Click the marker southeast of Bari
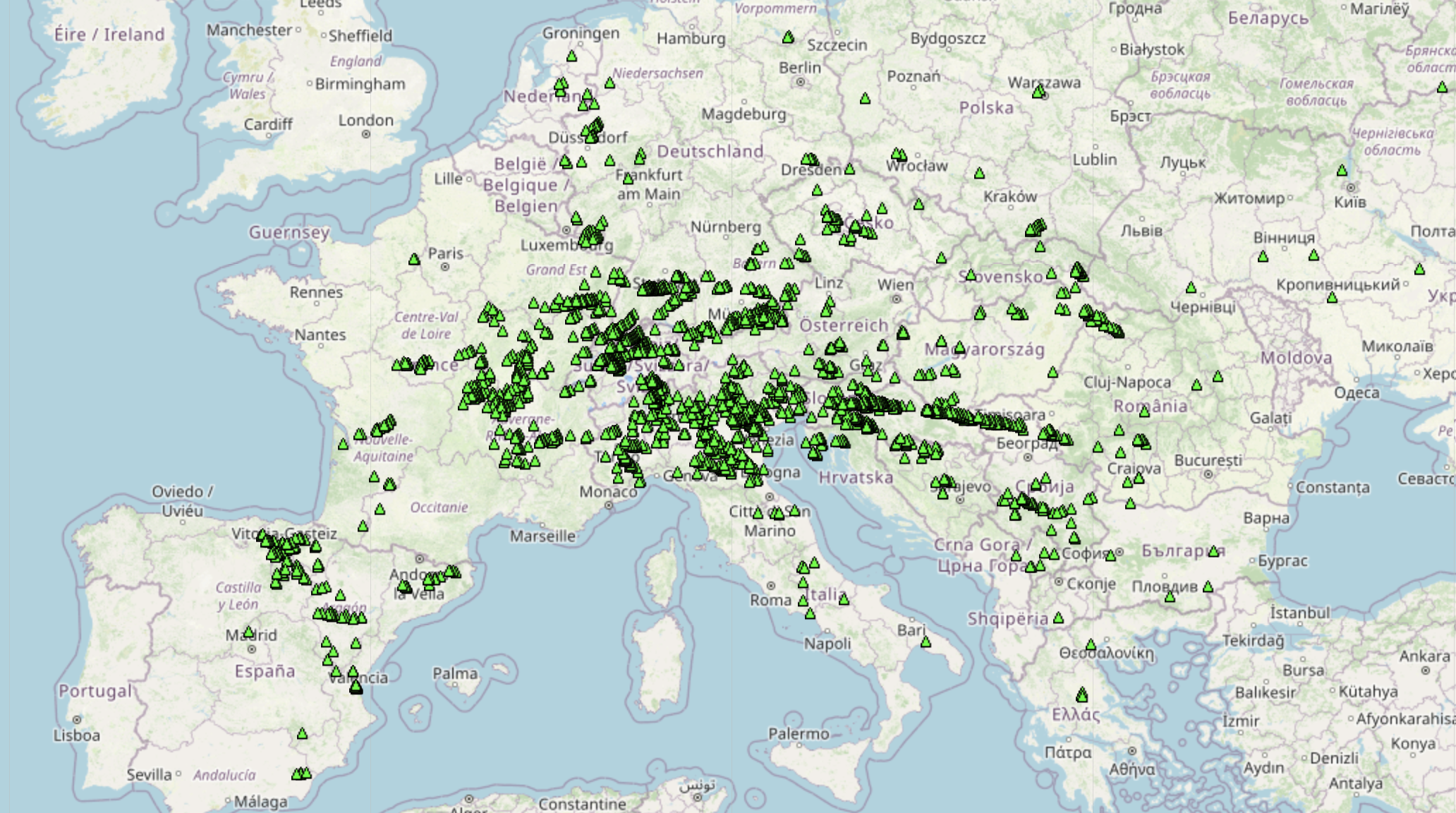 [x=926, y=642]
